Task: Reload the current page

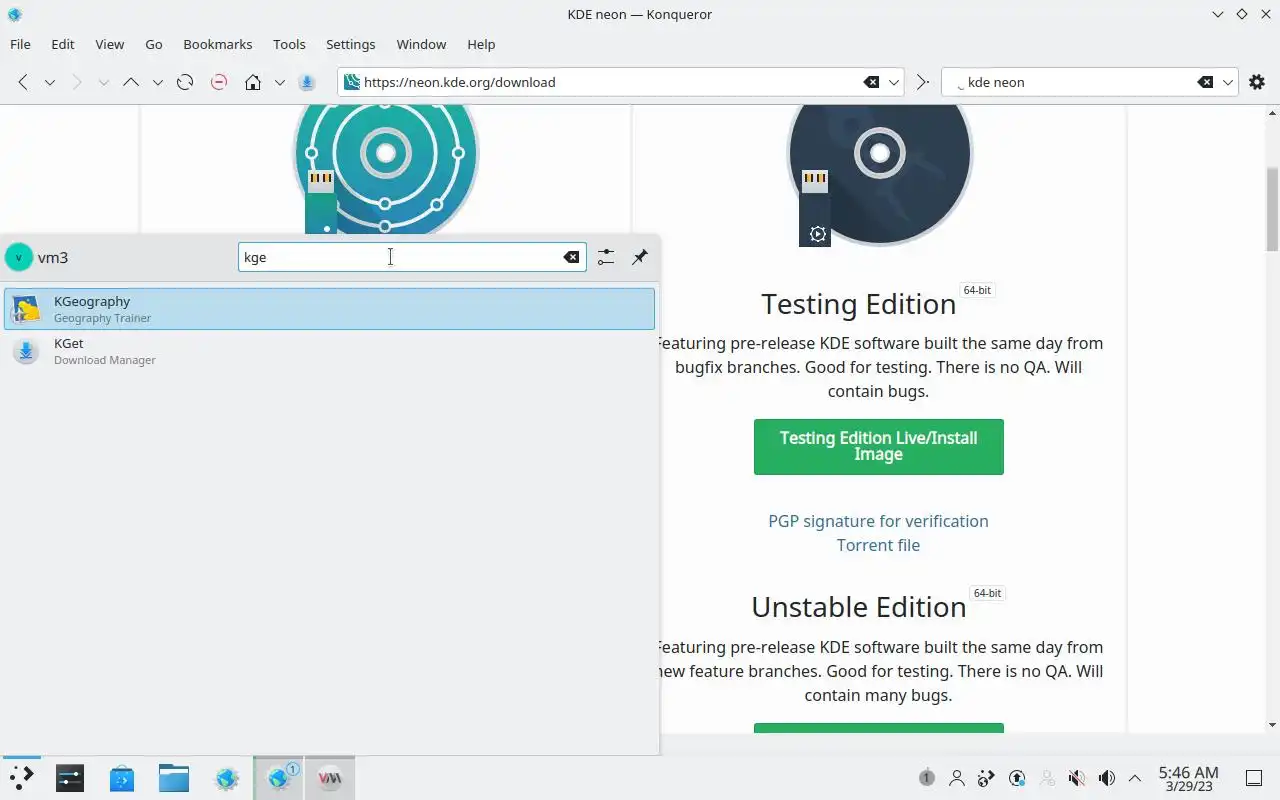Action: point(185,82)
